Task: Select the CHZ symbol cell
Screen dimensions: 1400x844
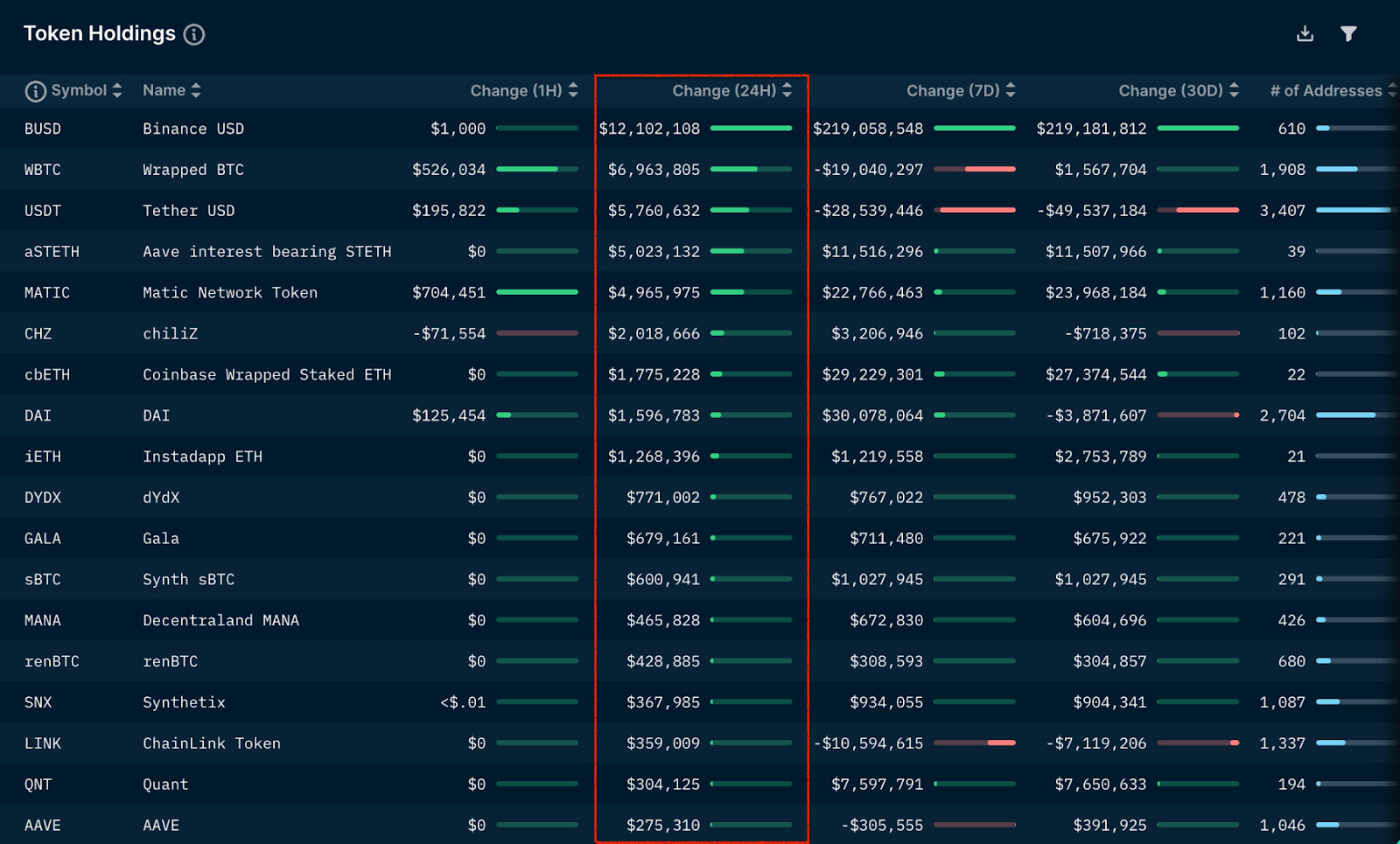Action: [x=38, y=334]
